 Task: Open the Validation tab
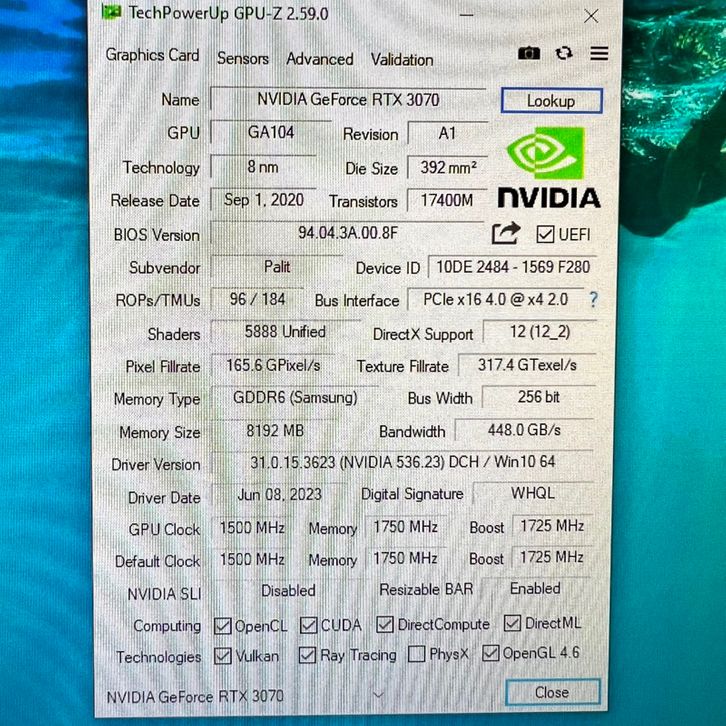click(402, 60)
